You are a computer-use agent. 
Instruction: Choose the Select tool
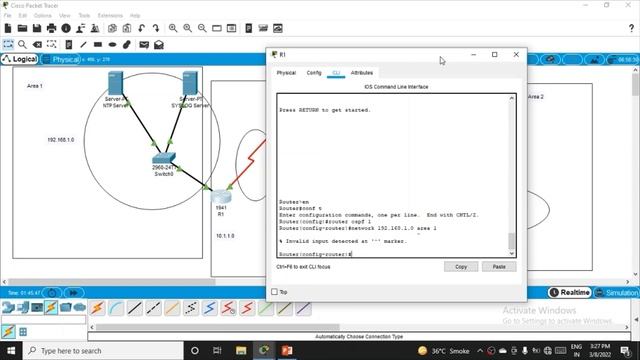tap(8, 44)
